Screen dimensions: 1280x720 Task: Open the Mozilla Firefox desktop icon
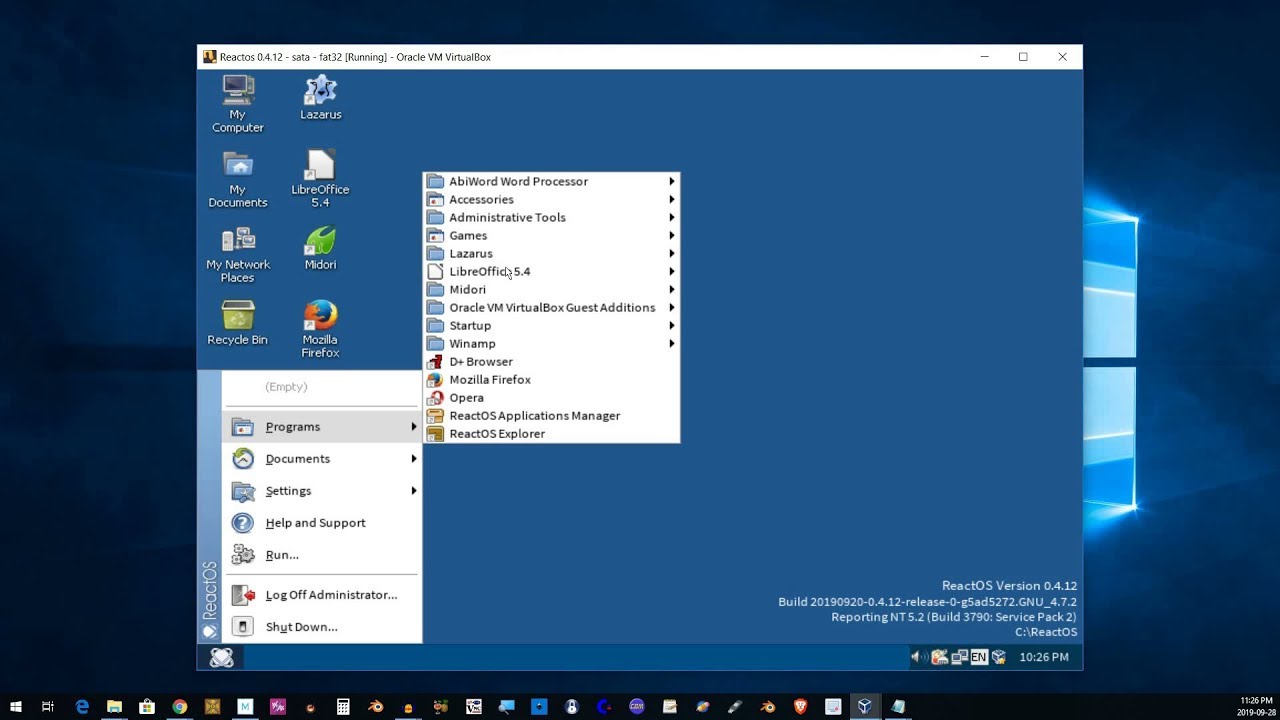320,330
